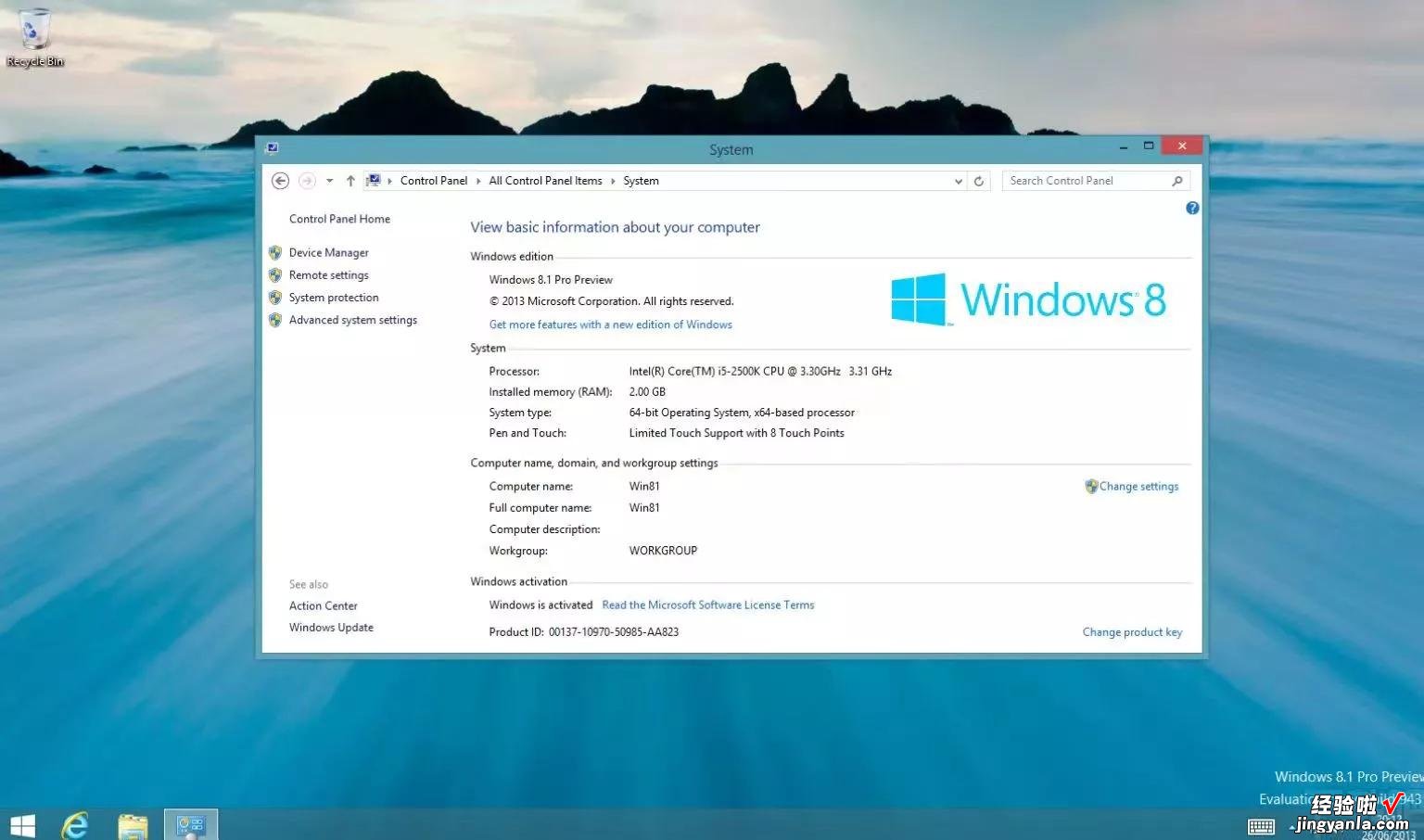1424x840 pixels.
Task: Click shield icon next to System protection
Action: click(275, 298)
